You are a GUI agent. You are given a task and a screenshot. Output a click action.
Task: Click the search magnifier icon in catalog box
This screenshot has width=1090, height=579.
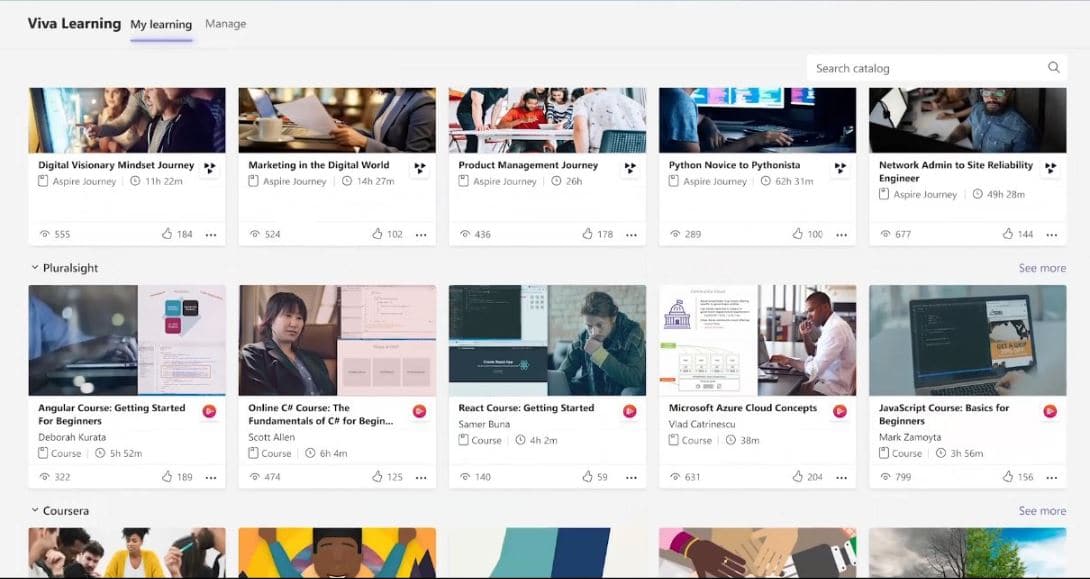(1053, 68)
